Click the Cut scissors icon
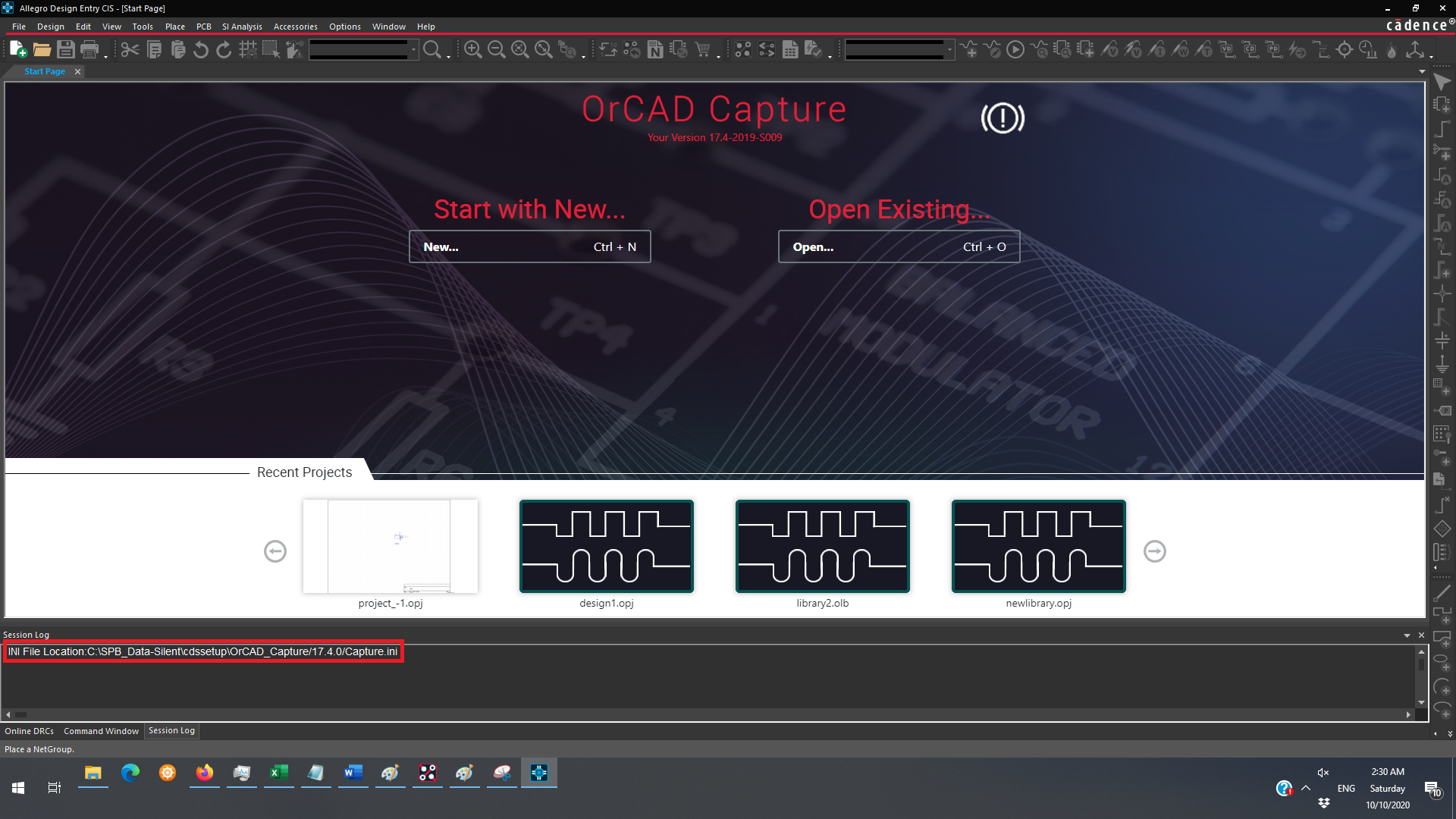This screenshot has width=1456, height=819. tap(130, 50)
